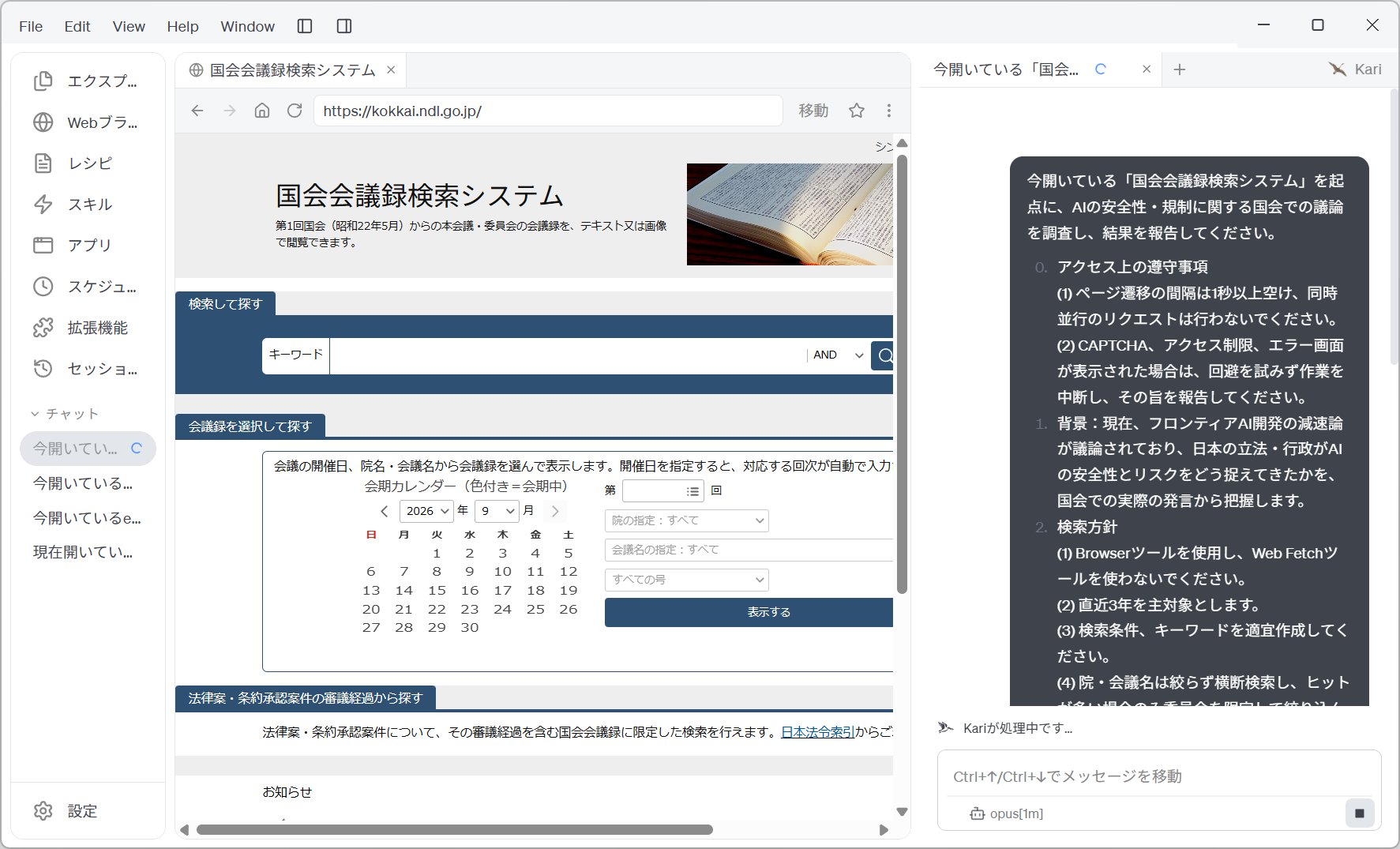The width and height of the screenshot is (1400, 849).
Task: Go to previous calendar month arrow
Action: (385, 511)
